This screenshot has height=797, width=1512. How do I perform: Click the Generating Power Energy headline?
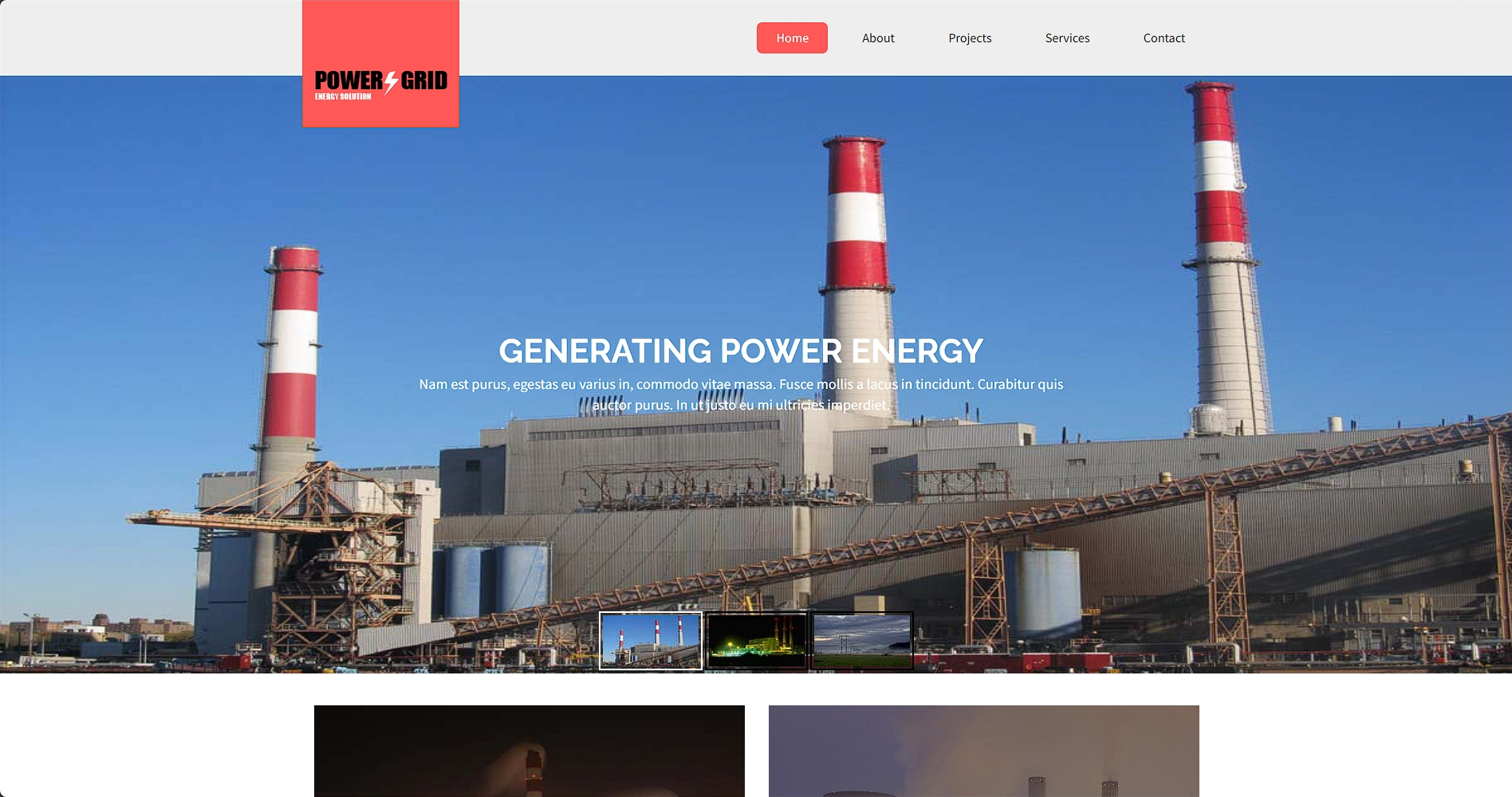click(x=741, y=351)
